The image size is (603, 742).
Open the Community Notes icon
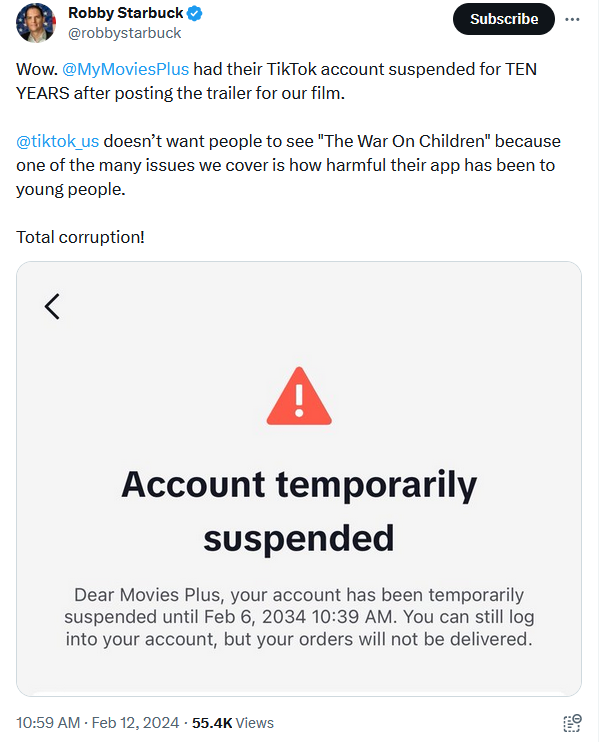tap(572, 723)
